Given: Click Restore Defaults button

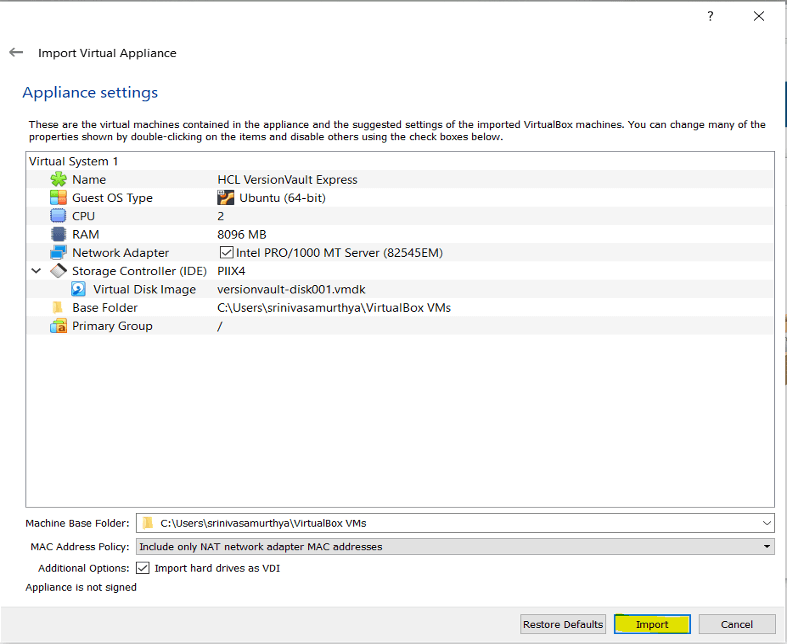Looking at the screenshot, I should (563, 624).
